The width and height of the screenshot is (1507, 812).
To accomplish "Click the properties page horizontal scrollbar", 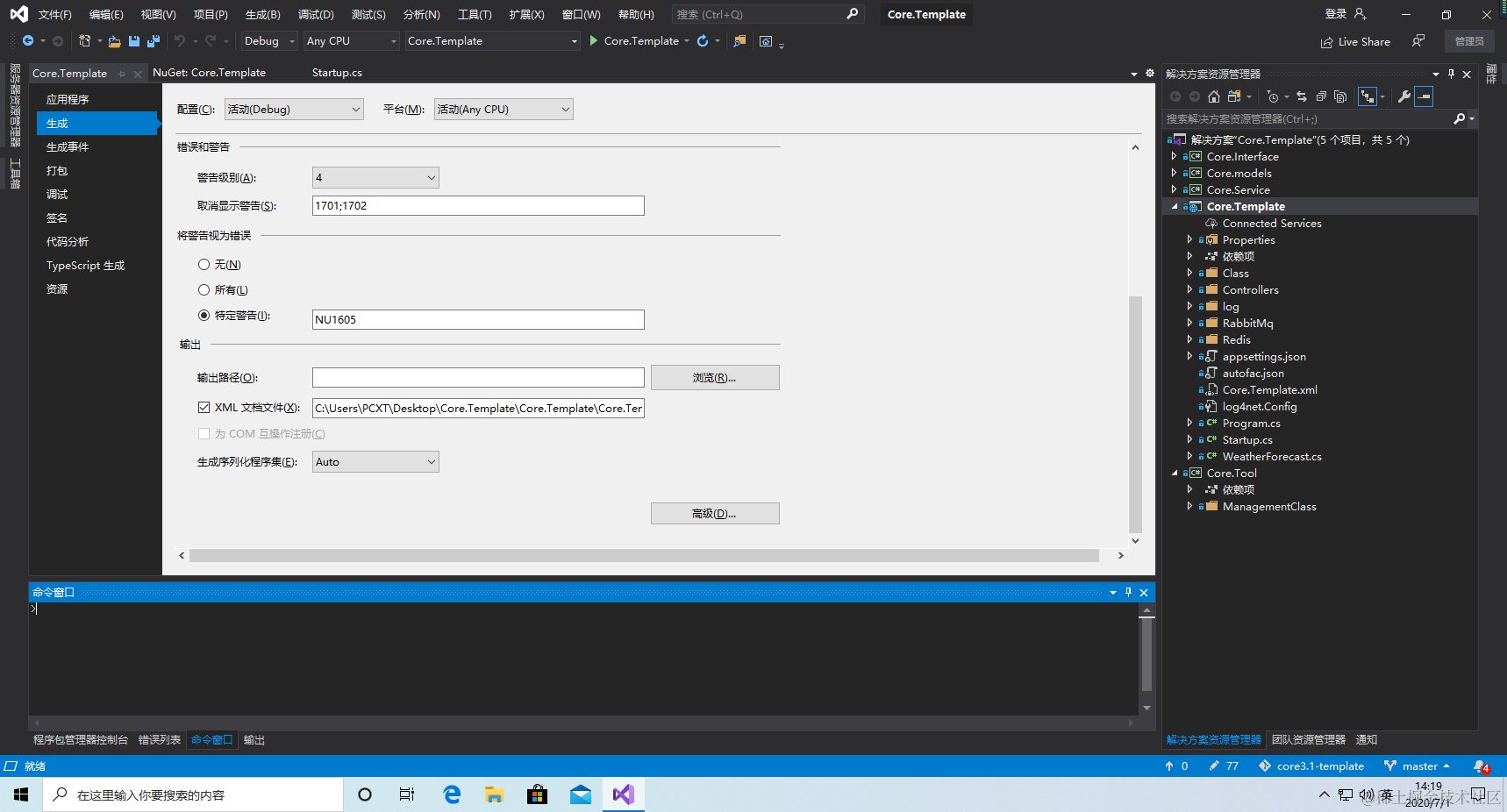I will click(x=644, y=555).
